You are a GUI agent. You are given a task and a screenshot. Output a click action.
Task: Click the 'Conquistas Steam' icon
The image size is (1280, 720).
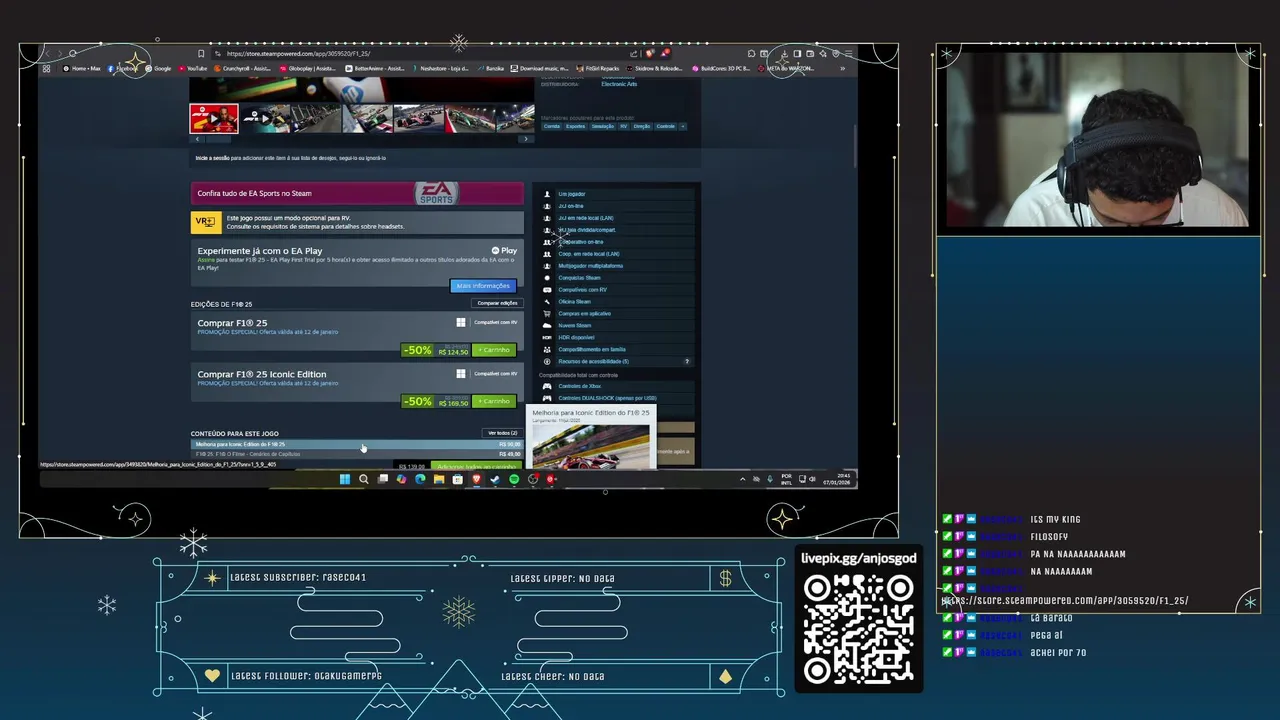(x=547, y=278)
